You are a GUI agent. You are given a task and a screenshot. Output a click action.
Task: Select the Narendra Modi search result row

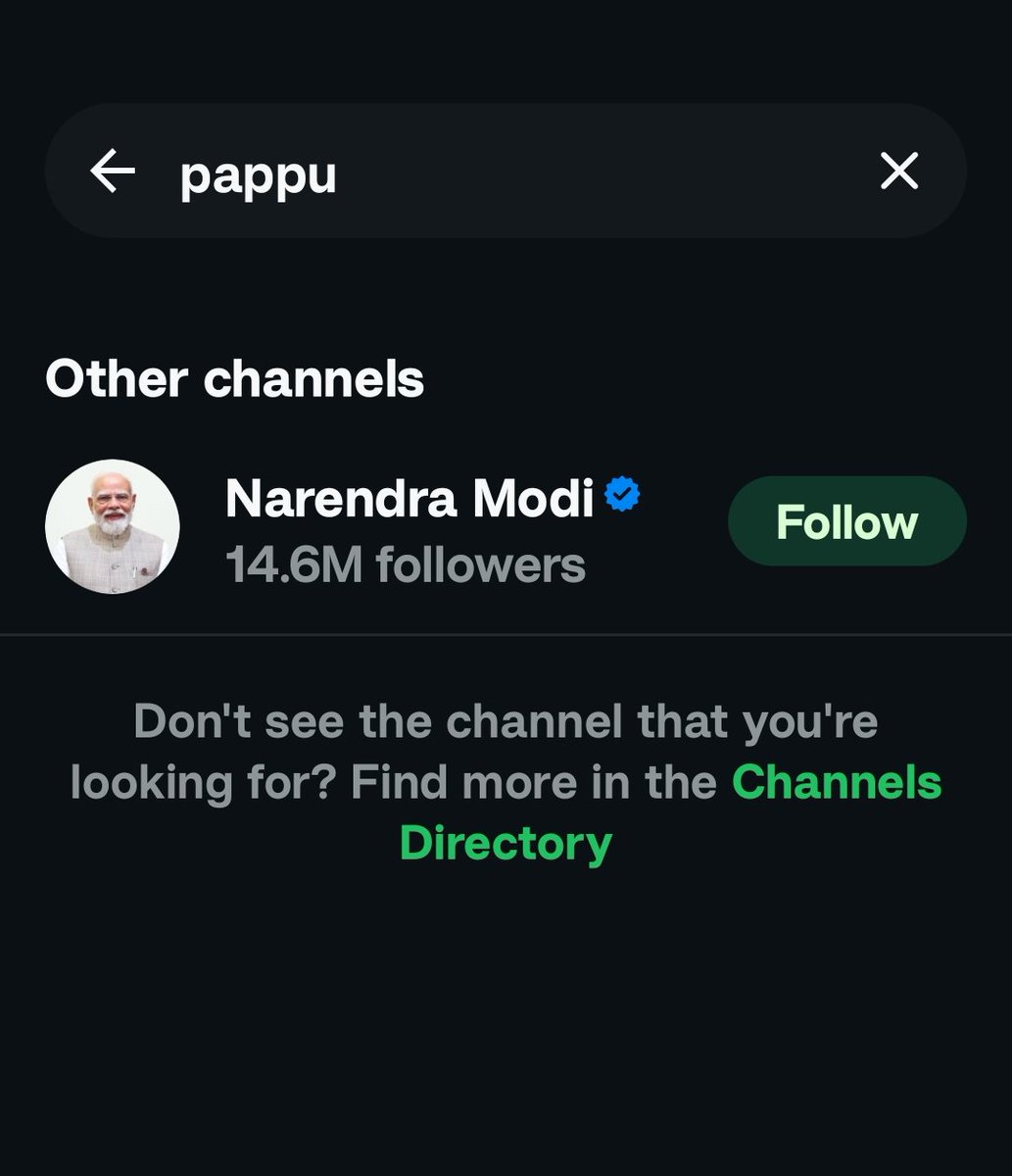coord(506,526)
